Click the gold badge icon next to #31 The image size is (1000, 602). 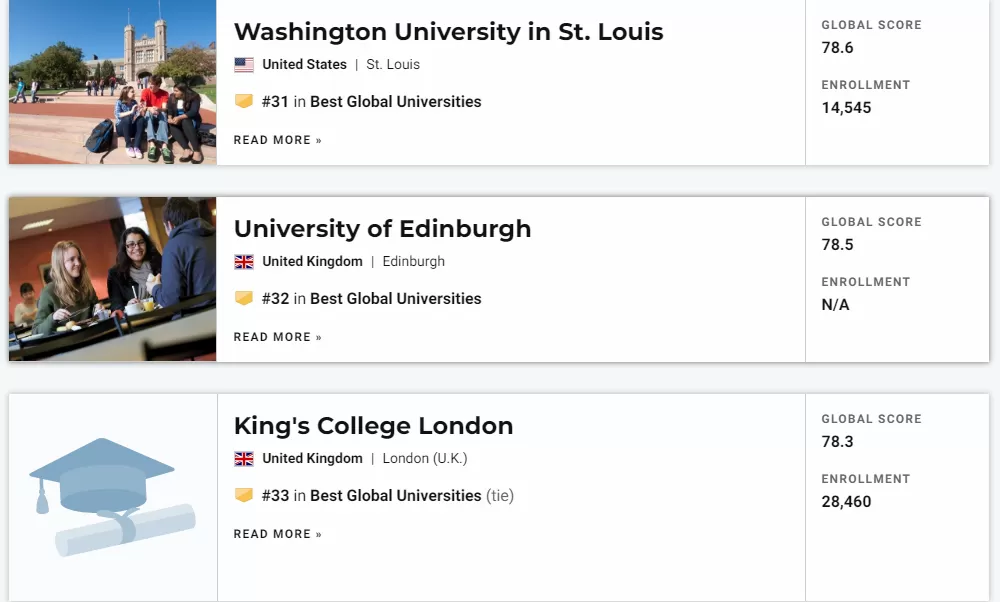coord(244,101)
